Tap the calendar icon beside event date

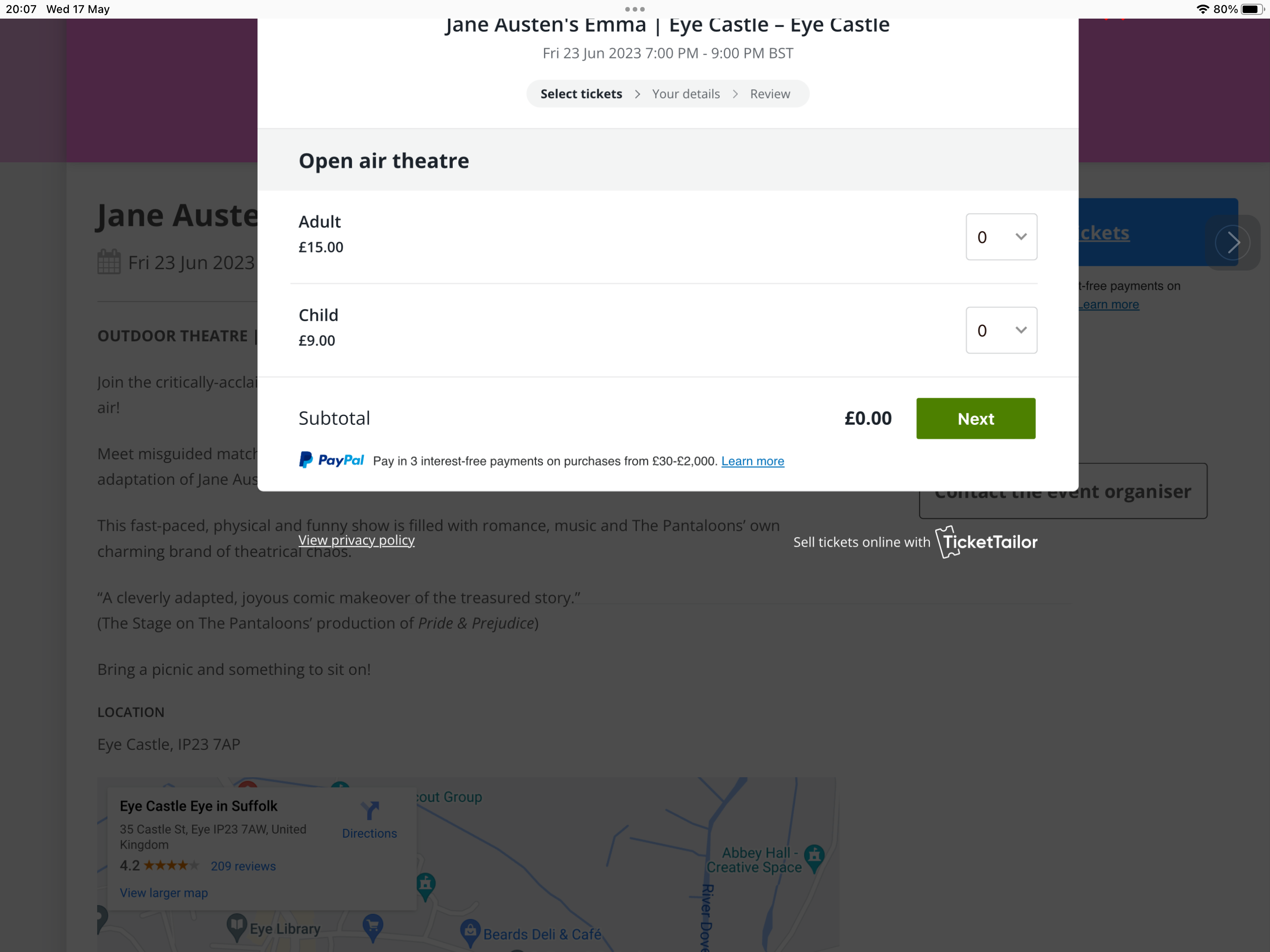tap(108, 262)
